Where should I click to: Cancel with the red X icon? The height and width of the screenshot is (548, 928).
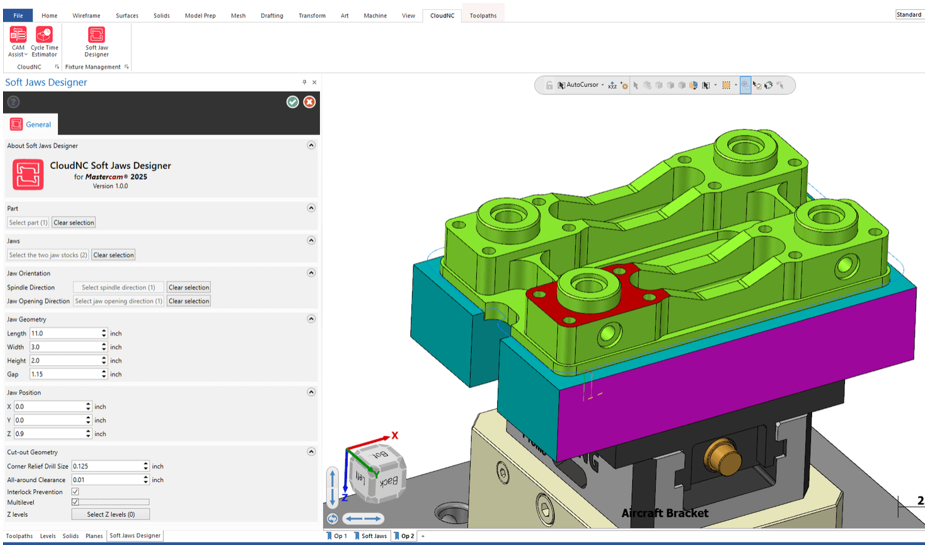[x=310, y=102]
